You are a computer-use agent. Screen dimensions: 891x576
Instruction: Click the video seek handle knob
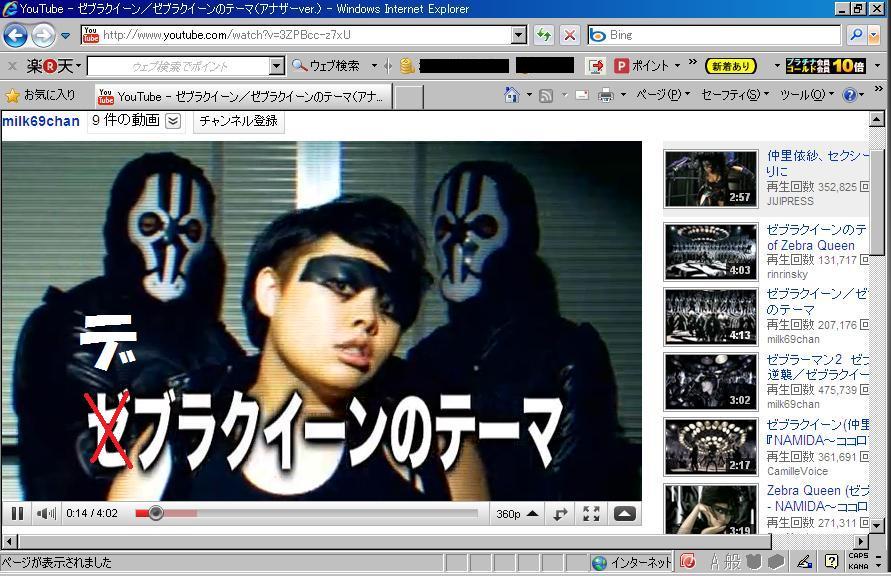156,514
